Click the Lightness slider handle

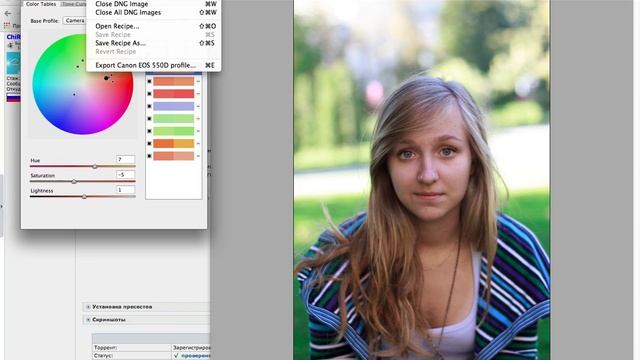coord(84,197)
